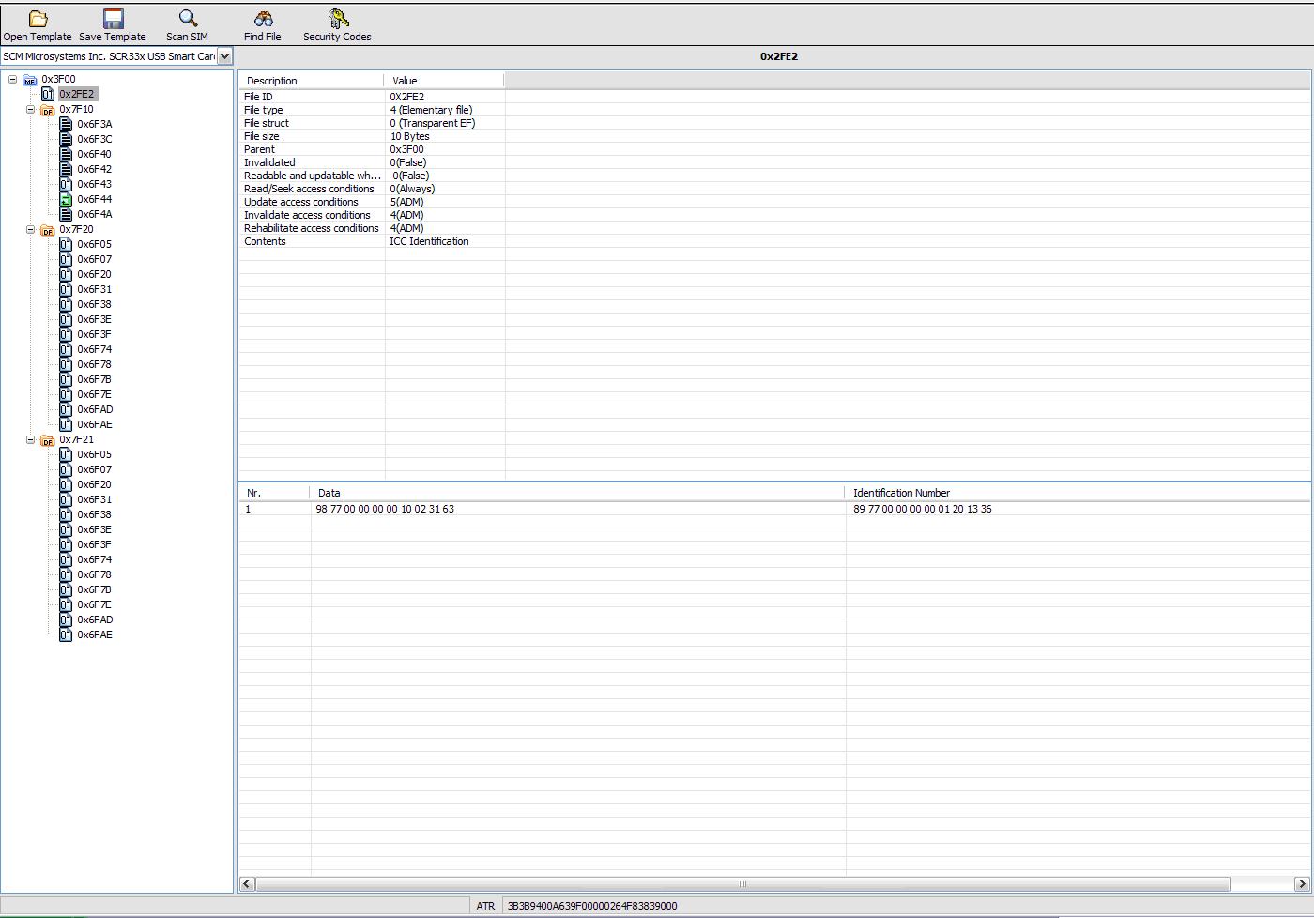Select 0x6F05 under 0x7F21

pos(94,454)
